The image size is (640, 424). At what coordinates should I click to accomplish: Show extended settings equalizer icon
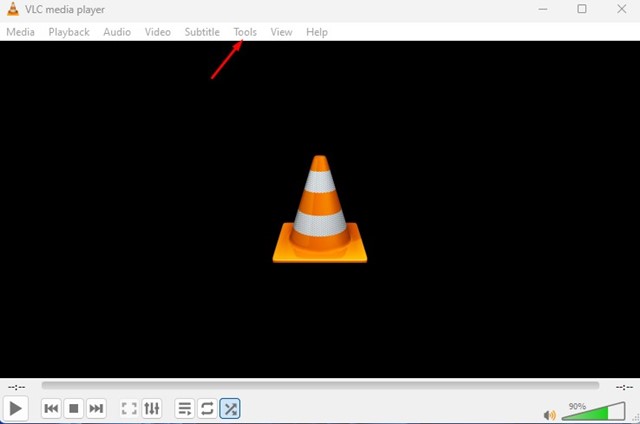pyautogui.click(x=152, y=408)
